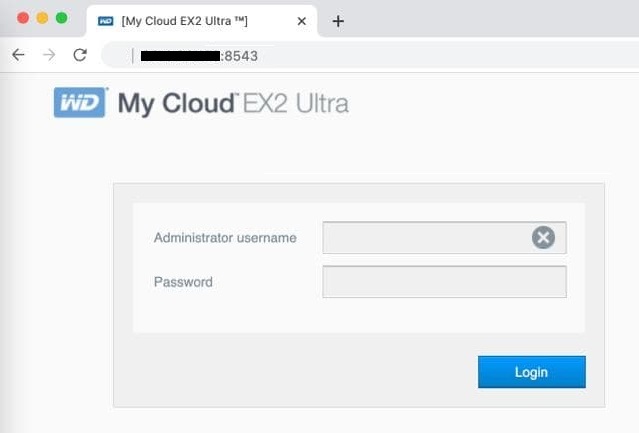This screenshot has width=639, height=433.
Task: Click the green maximize window button
Action: point(62,18)
